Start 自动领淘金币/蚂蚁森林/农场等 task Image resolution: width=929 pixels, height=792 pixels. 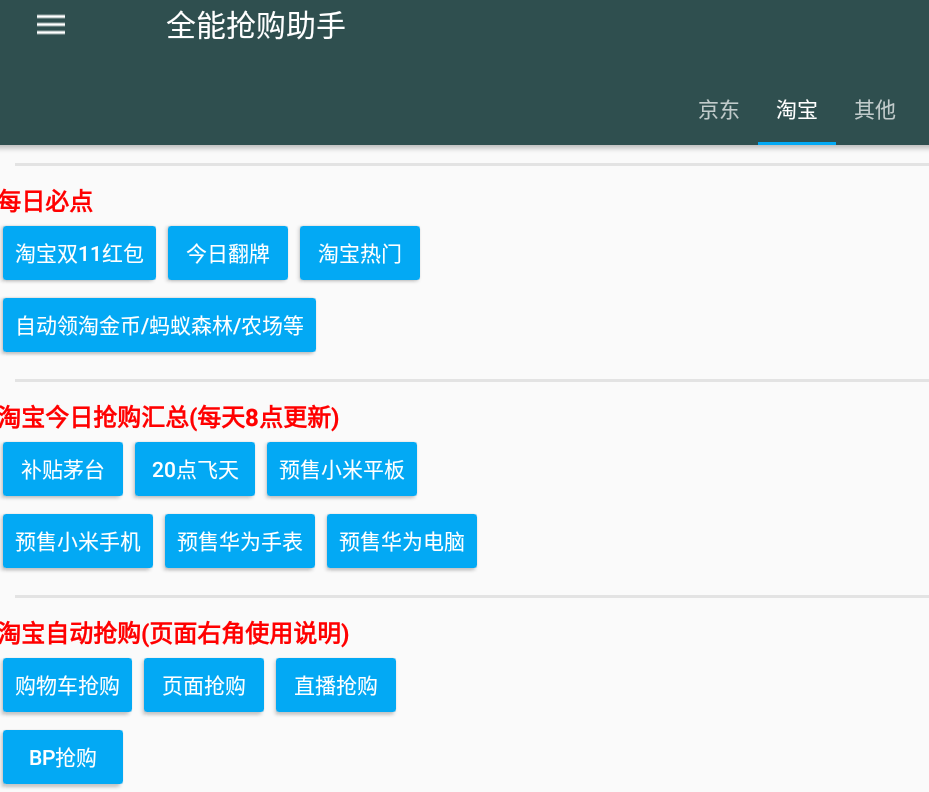point(159,325)
